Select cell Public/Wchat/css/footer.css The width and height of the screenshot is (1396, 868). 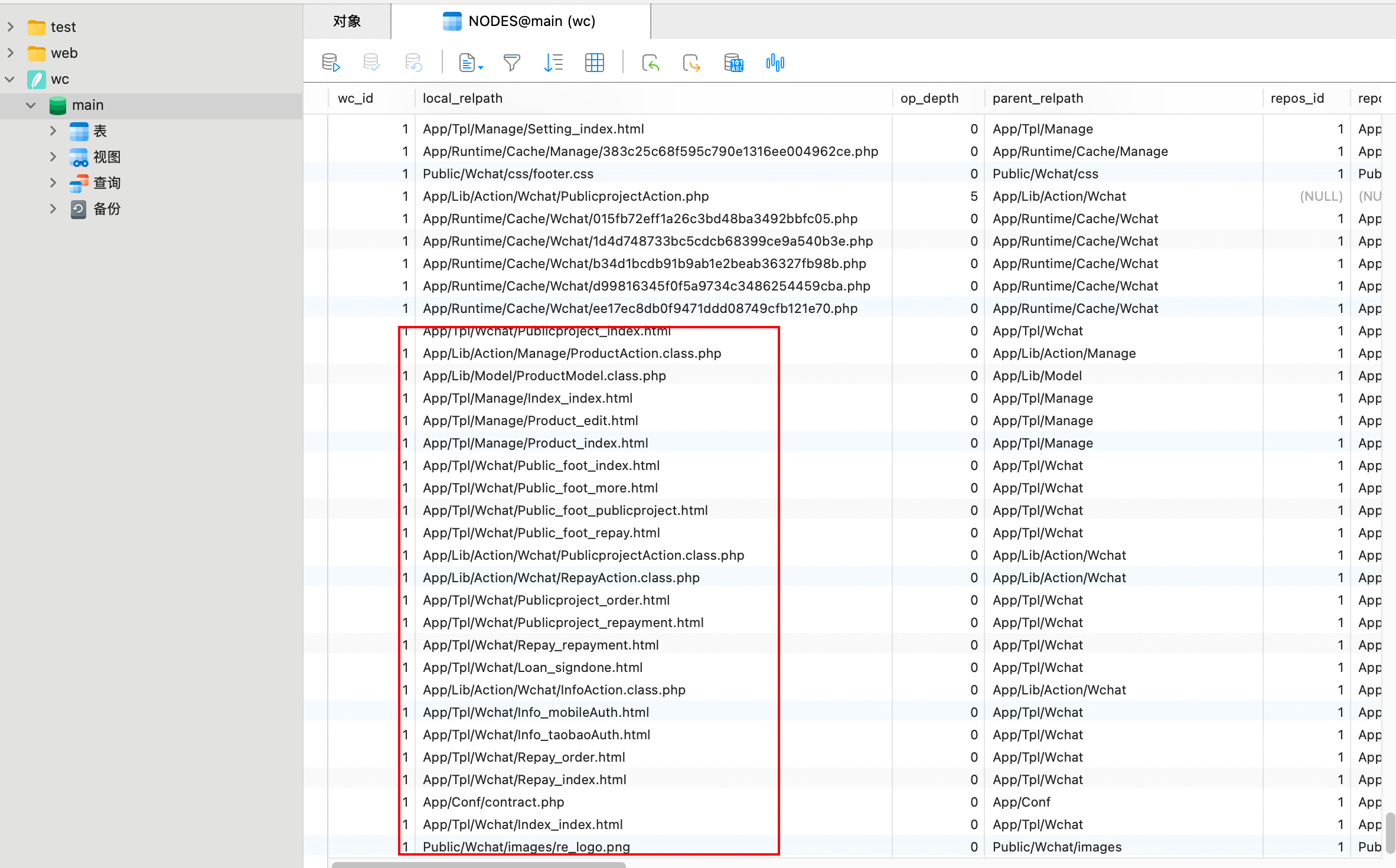pos(653,174)
